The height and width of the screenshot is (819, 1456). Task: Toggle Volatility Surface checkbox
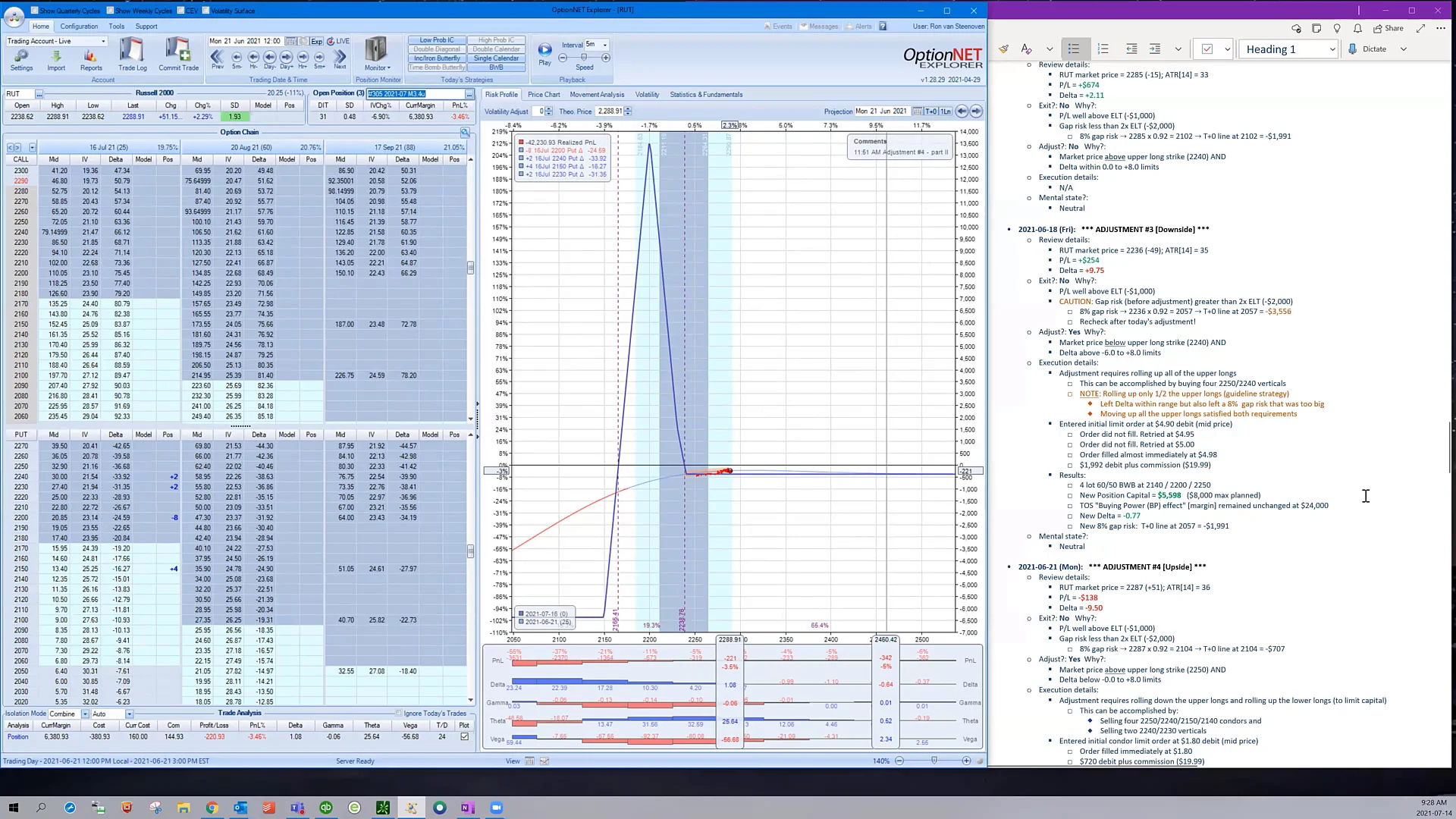206,11
